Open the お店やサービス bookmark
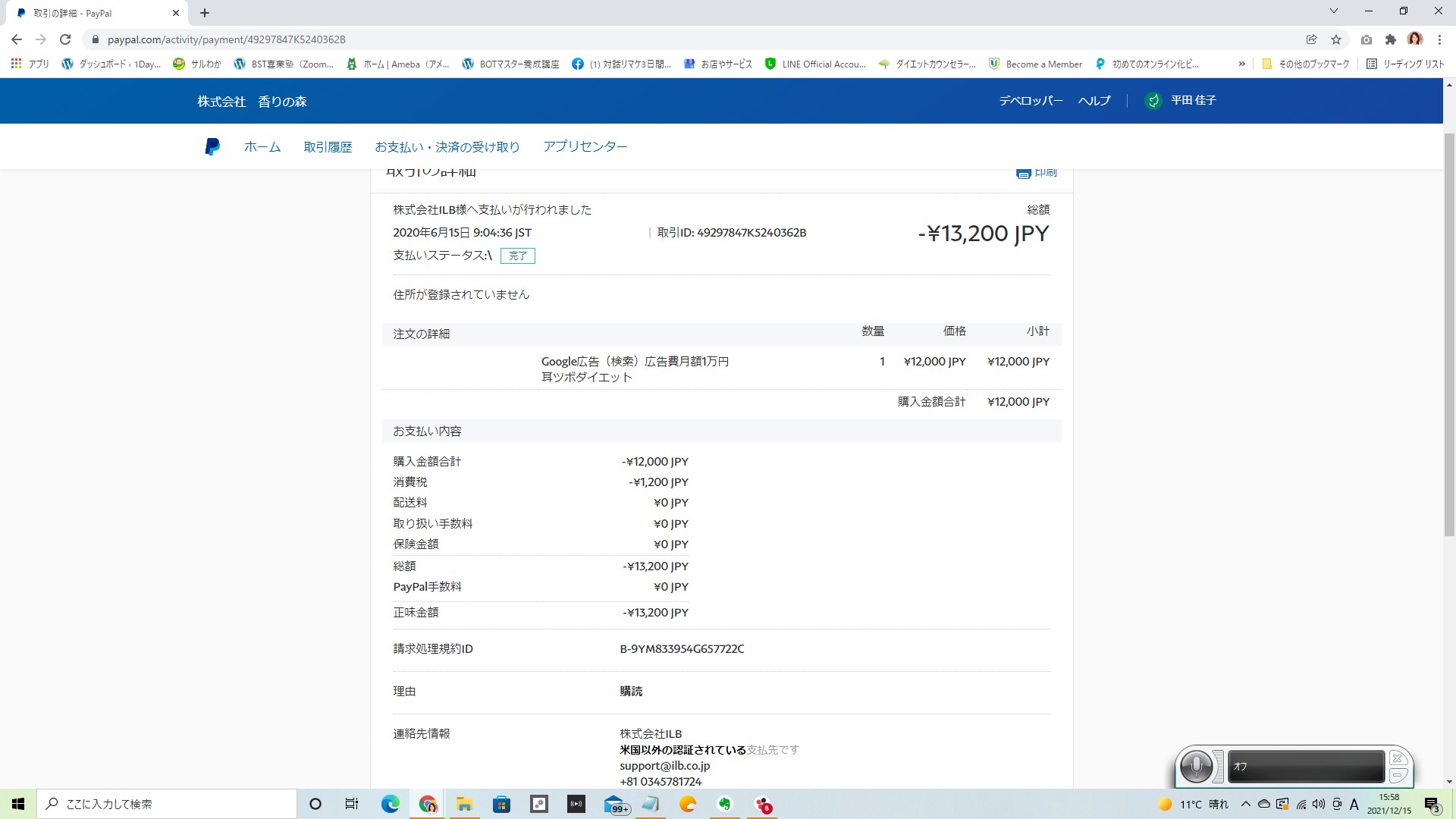The width and height of the screenshot is (1456, 819). coord(717,64)
